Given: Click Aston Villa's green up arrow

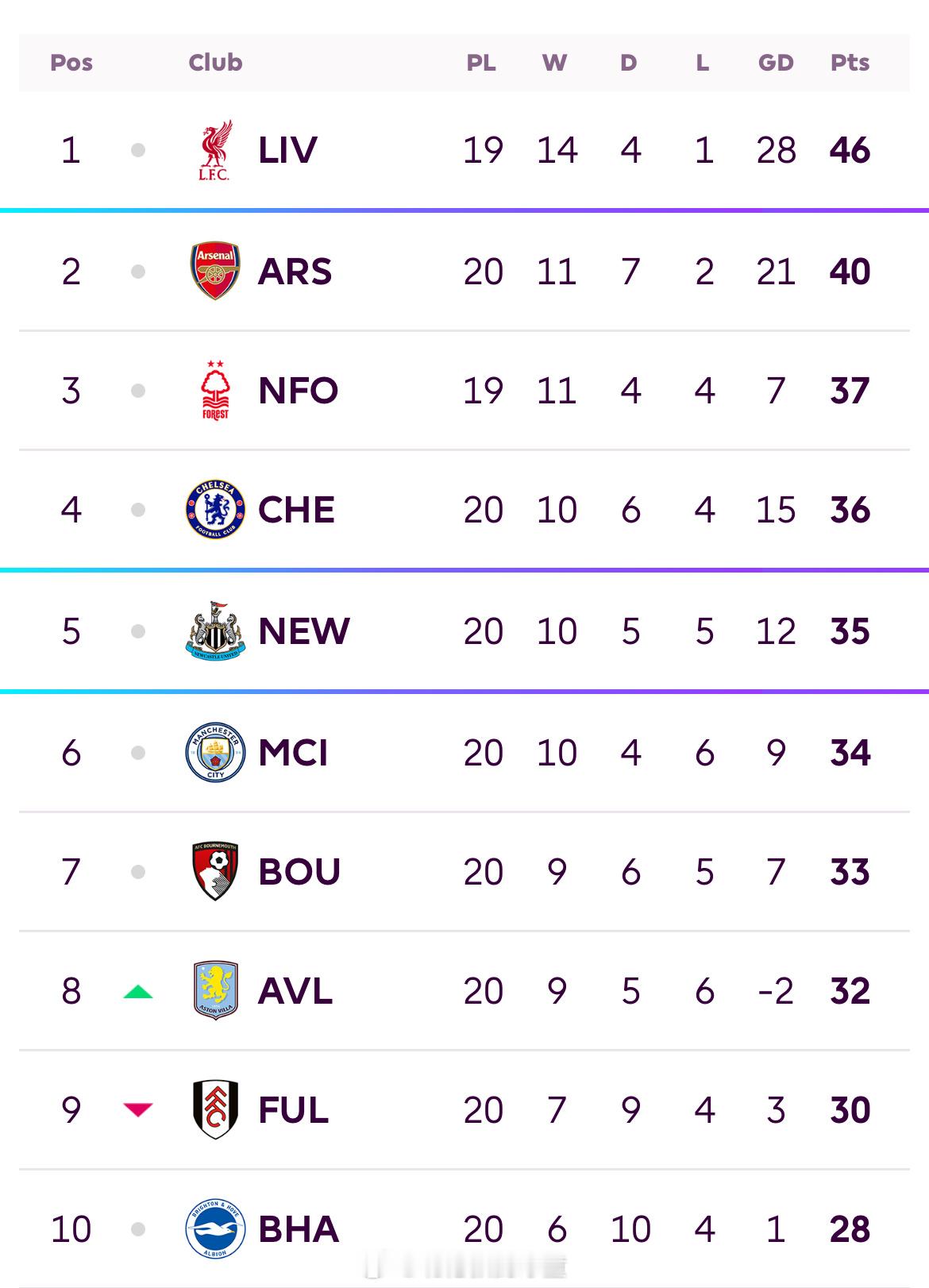Looking at the screenshot, I should point(138,991).
